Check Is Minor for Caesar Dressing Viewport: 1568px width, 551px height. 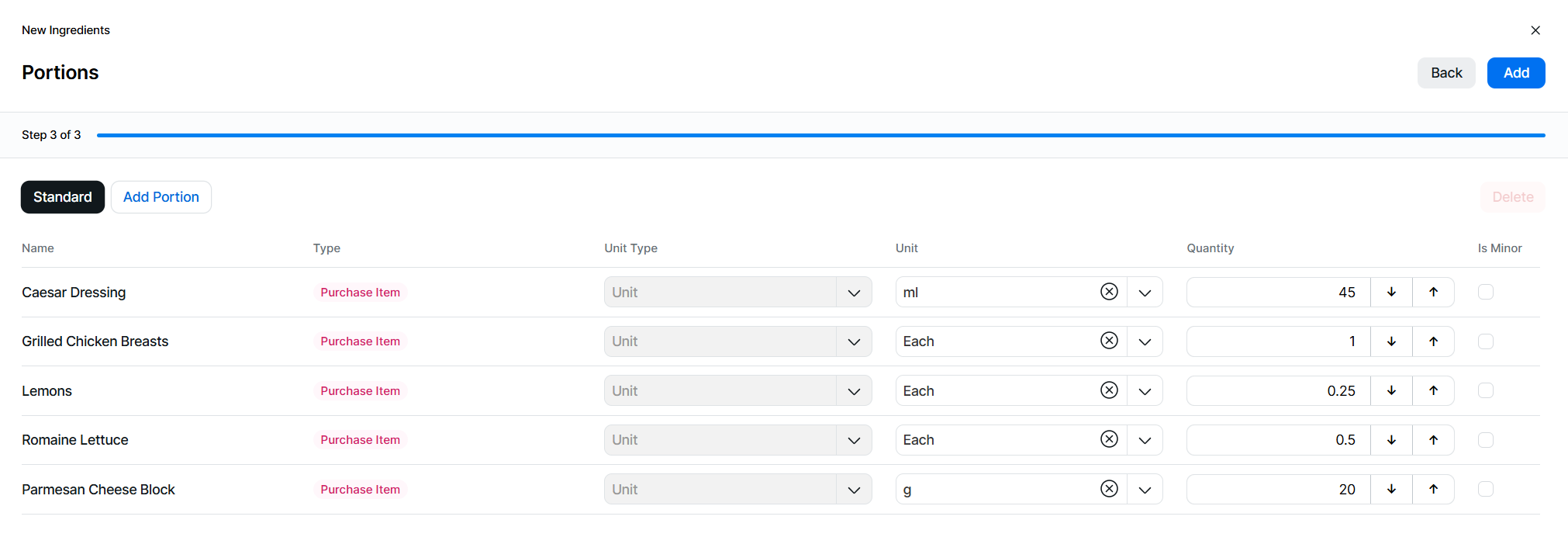[1485, 292]
